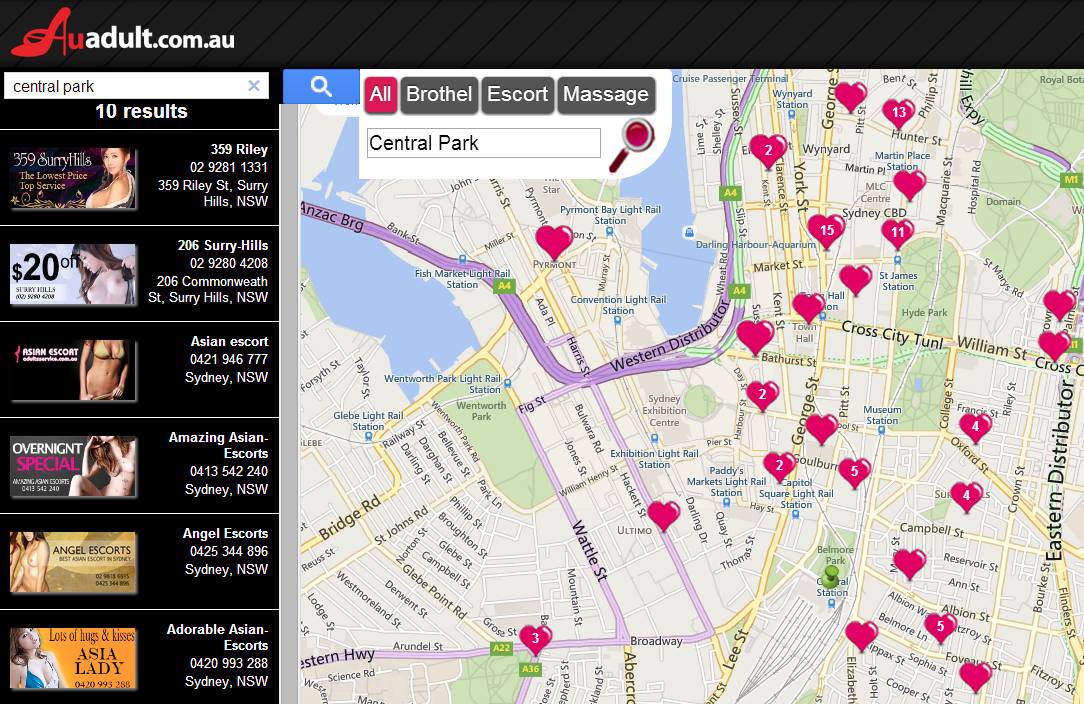Viewport: 1084px width, 704px height.
Task: Click the heart marker above Wynyard near Pitt St
Action: click(850, 97)
